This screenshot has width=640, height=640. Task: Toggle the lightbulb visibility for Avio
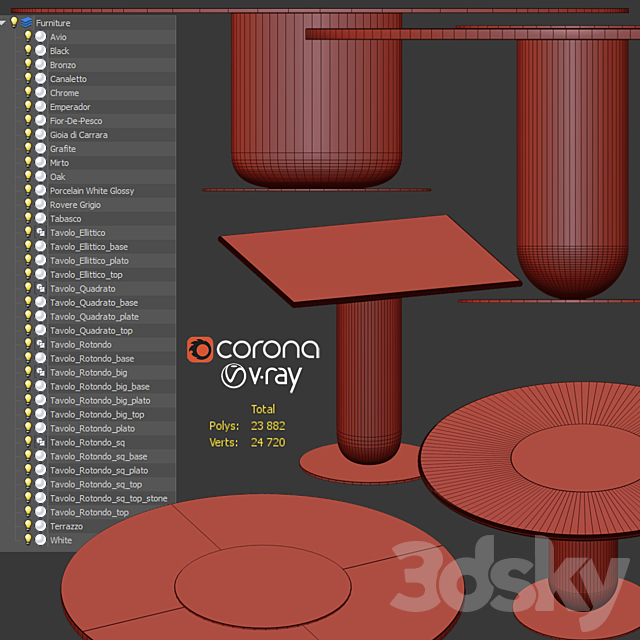(x=28, y=36)
